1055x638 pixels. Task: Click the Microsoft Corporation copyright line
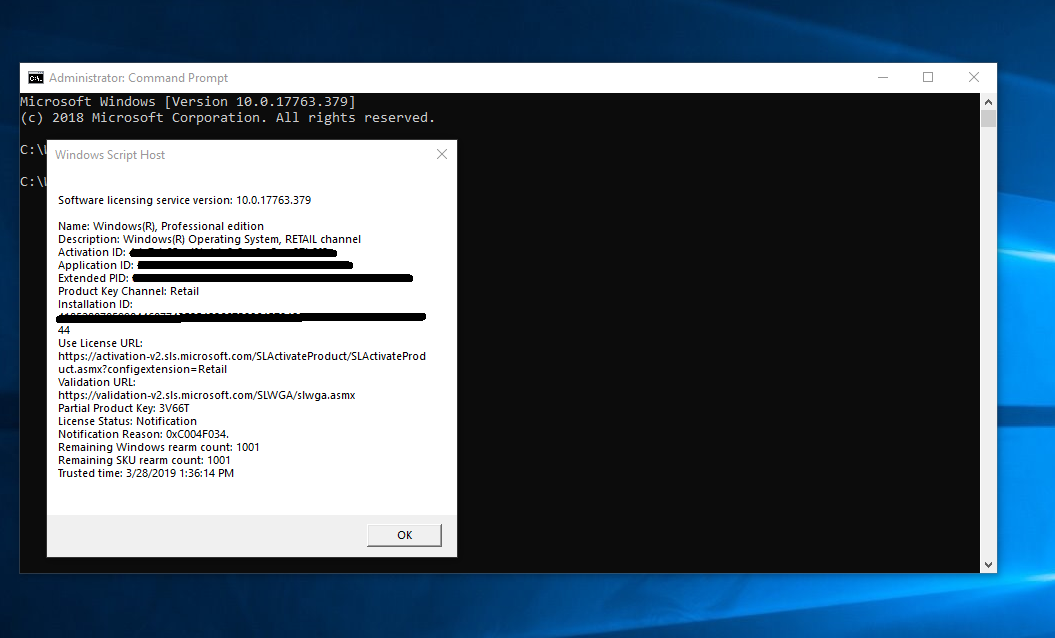pyautogui.click(x=227, y=118)
